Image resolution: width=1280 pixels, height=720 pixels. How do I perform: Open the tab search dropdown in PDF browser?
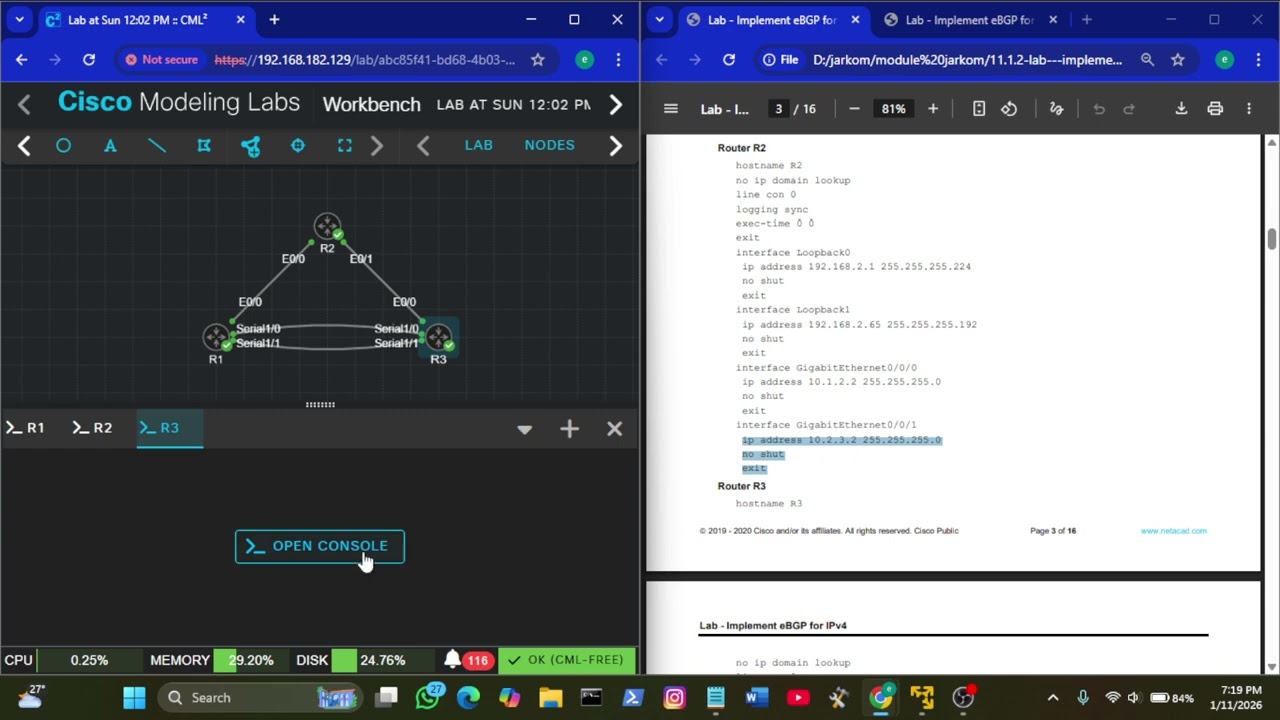[659, 19]
